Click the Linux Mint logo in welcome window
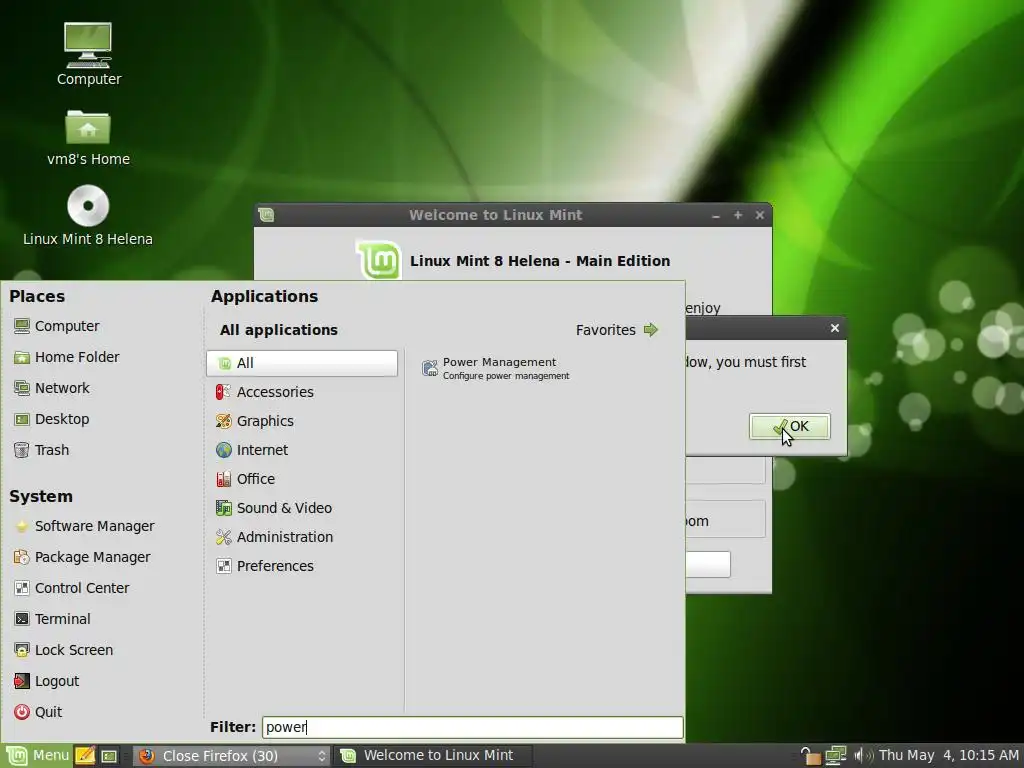Image resolution: width=1024 pixels, height=768 pixels. click(x=379, y=260)
